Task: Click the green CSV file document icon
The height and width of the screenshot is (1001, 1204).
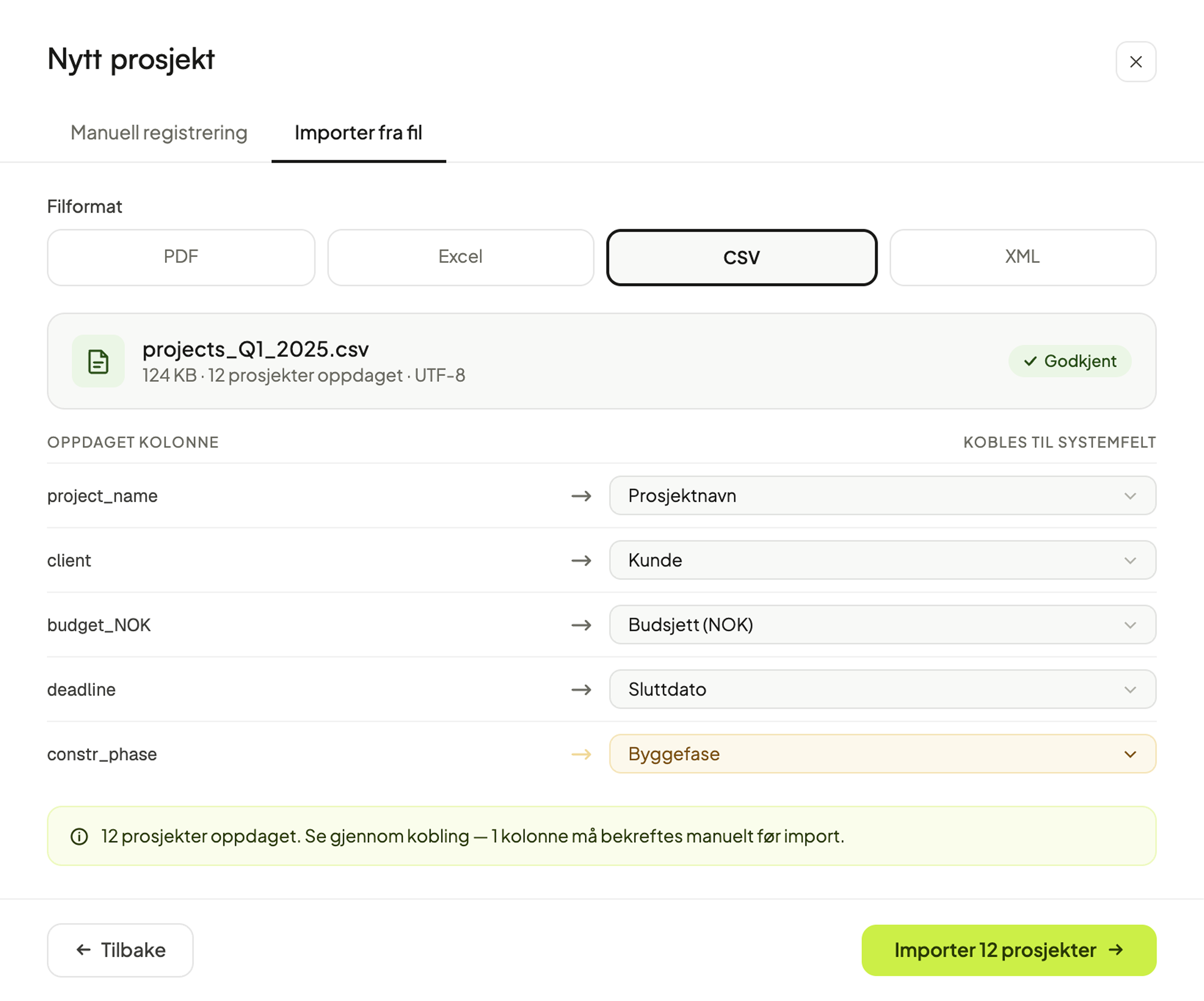Action: point(98,361)
